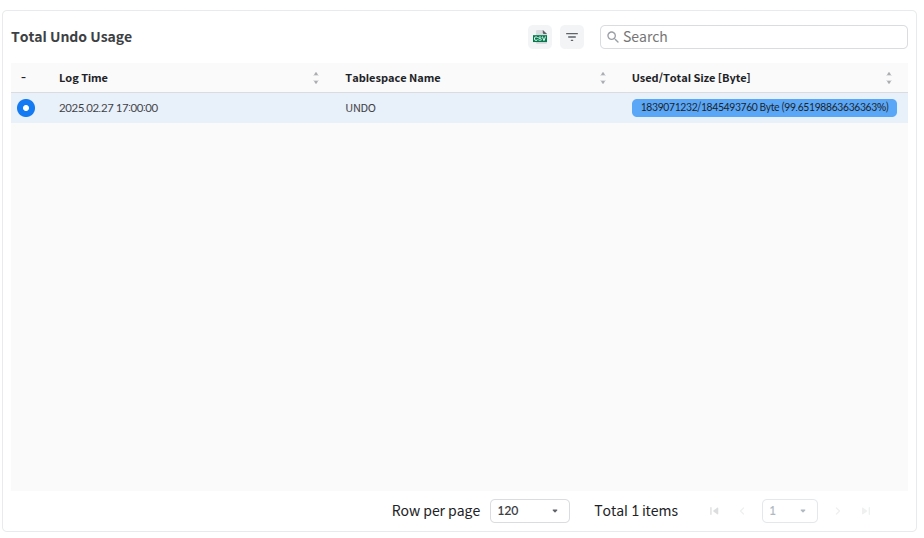Click the Used/Total Size [Byte] column header
Screen dimensions: 924x538
point(691,78)
